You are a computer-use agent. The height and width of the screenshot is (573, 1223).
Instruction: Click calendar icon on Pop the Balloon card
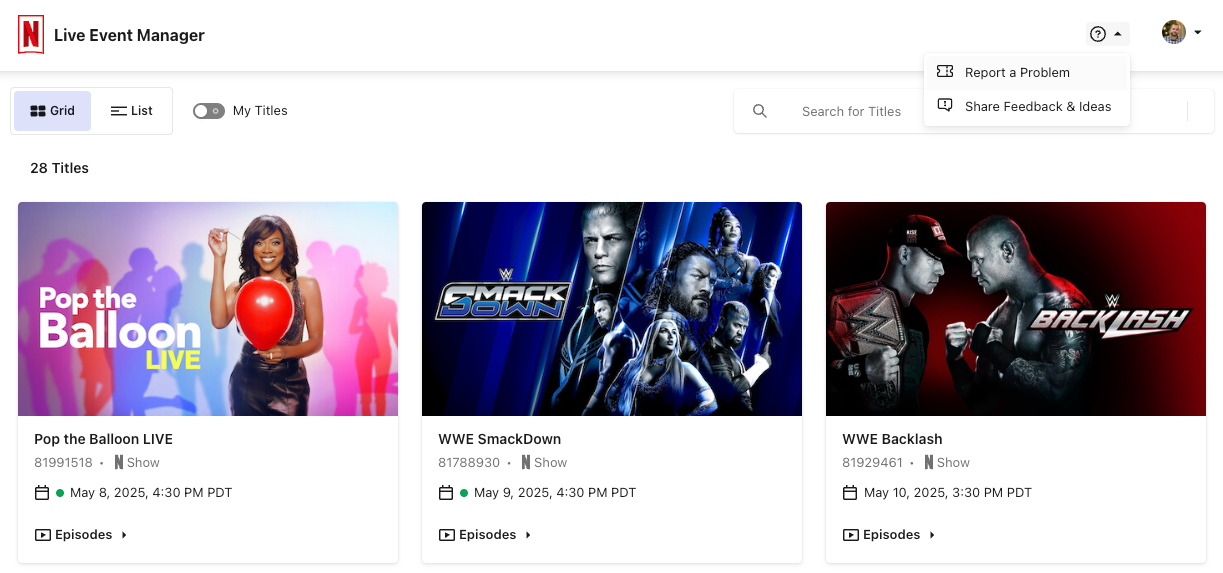point(42,493)
